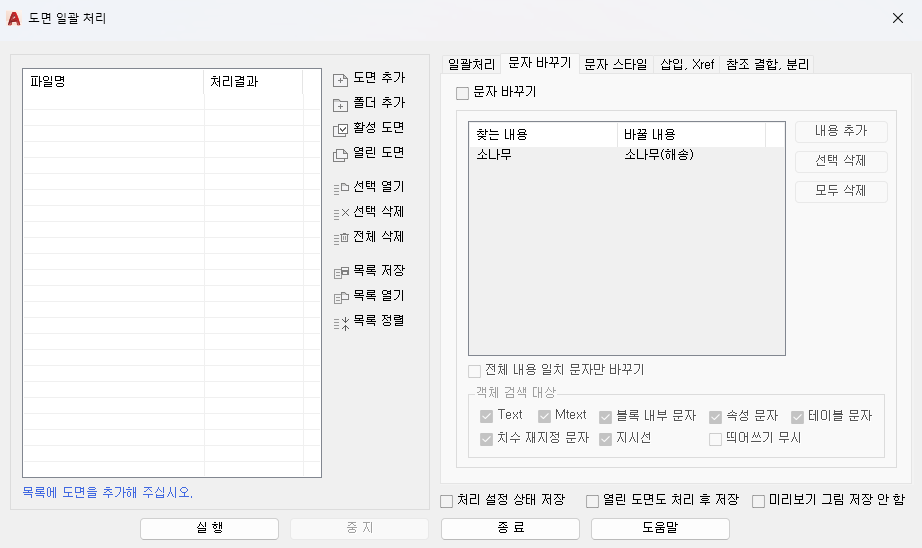Click 선택 삭제 button next to replace list
Screen dimensions: 922x548
point(841,161)
